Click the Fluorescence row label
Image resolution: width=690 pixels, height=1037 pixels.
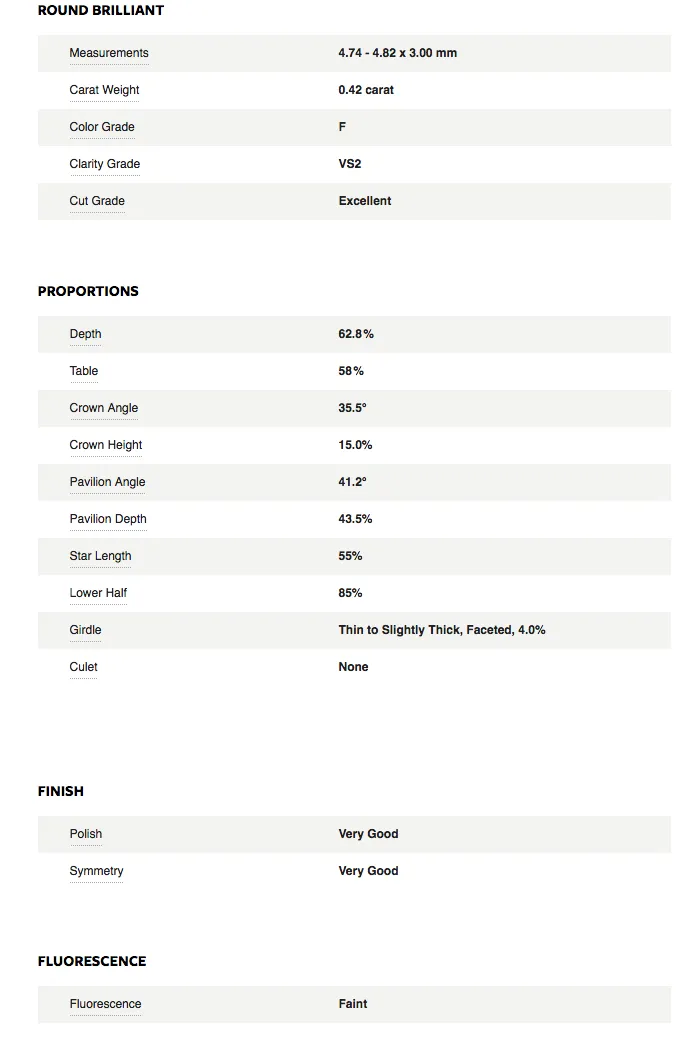tap(105, 1004)
